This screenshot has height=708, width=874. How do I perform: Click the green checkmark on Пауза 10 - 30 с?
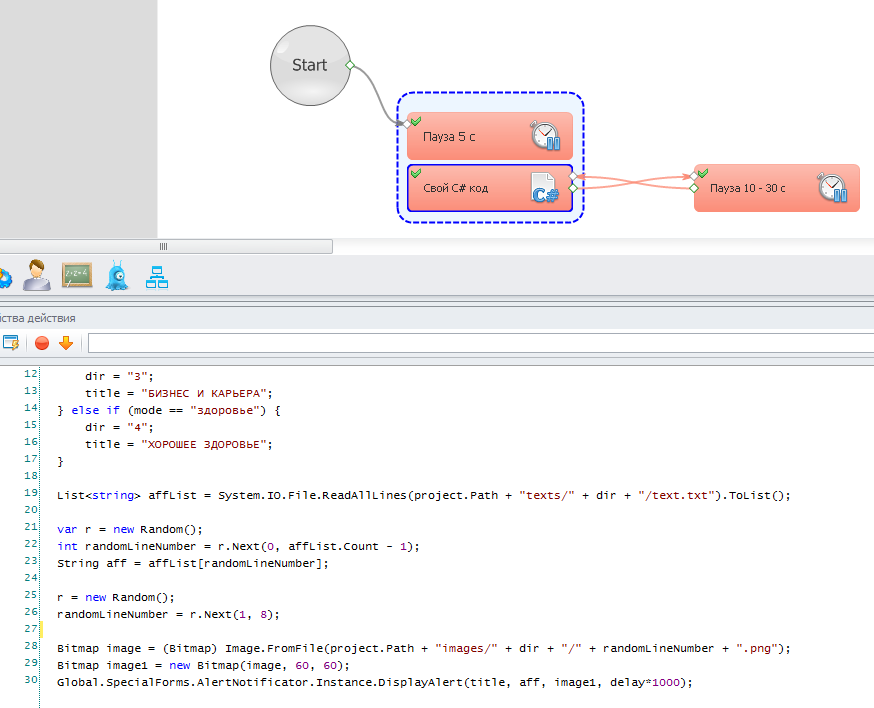point(703,173)
